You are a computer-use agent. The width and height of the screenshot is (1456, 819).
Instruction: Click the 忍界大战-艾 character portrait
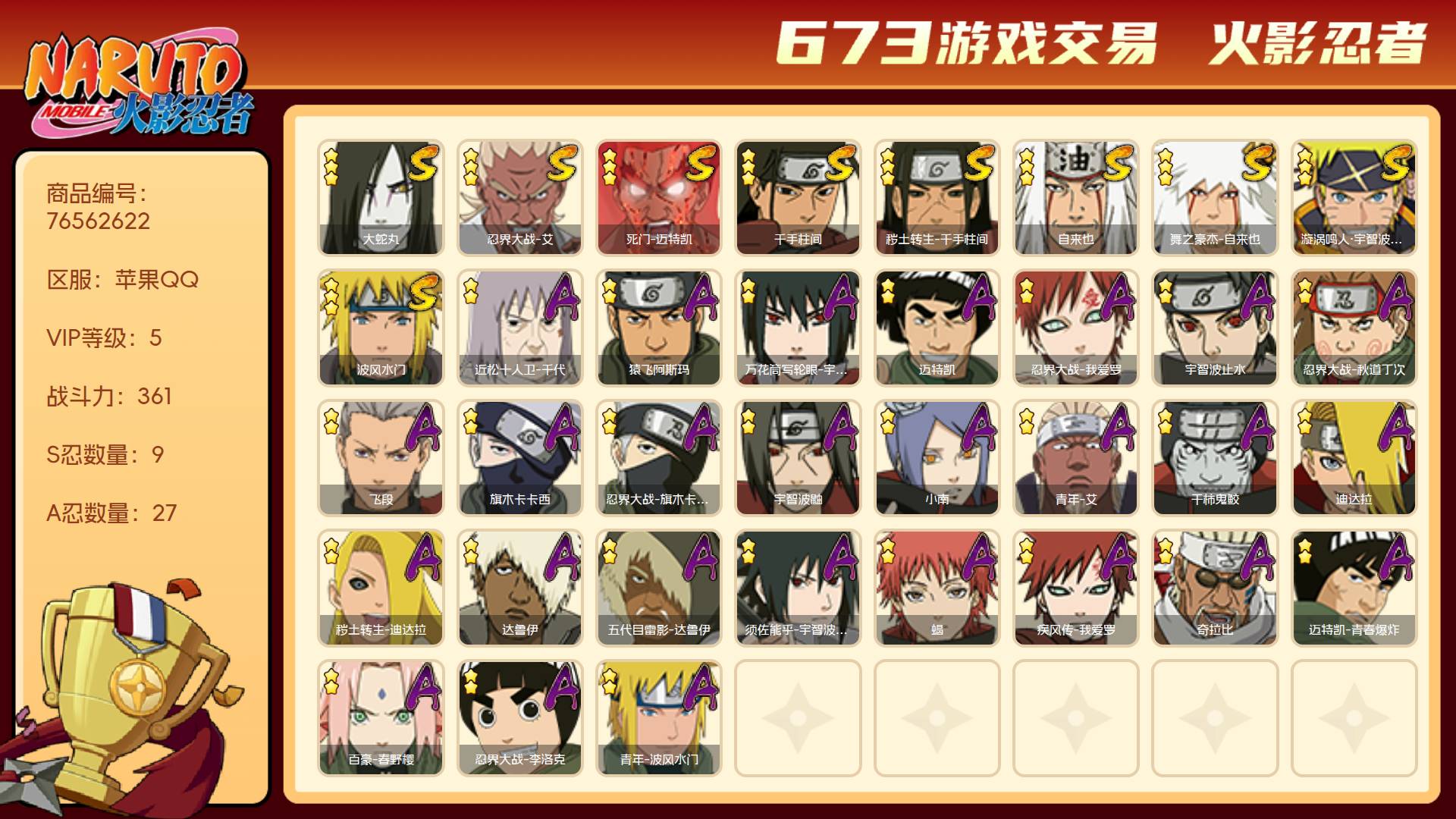519,197
